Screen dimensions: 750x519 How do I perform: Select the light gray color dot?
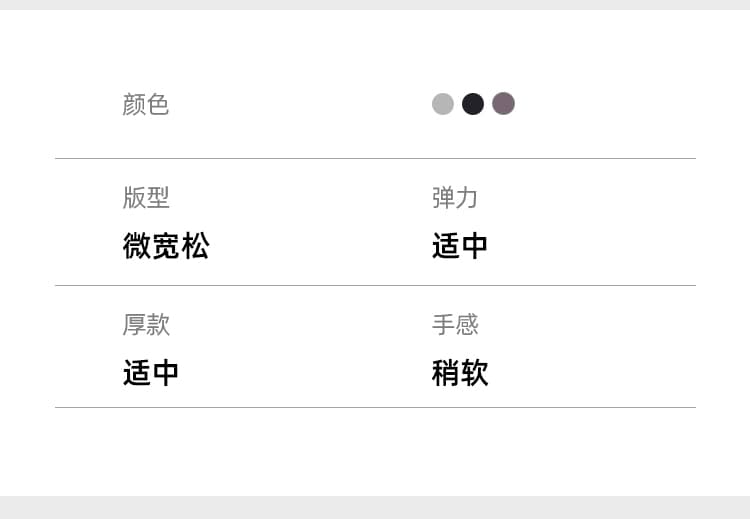coord(442,104)
